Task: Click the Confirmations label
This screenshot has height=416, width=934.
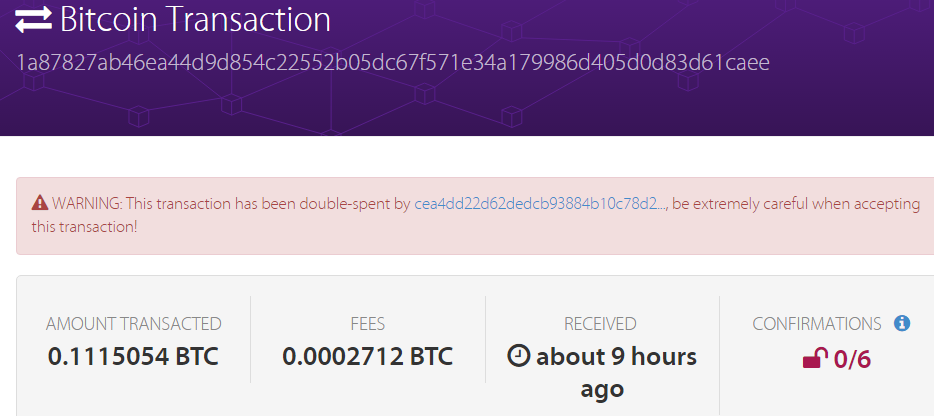Action: coord(817,324)
